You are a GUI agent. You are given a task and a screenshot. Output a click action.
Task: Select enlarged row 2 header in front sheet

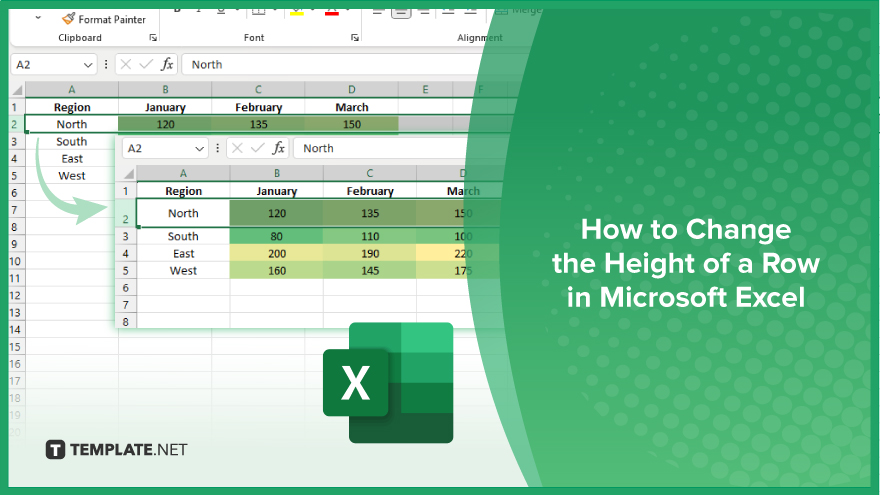tap(126, 213)
